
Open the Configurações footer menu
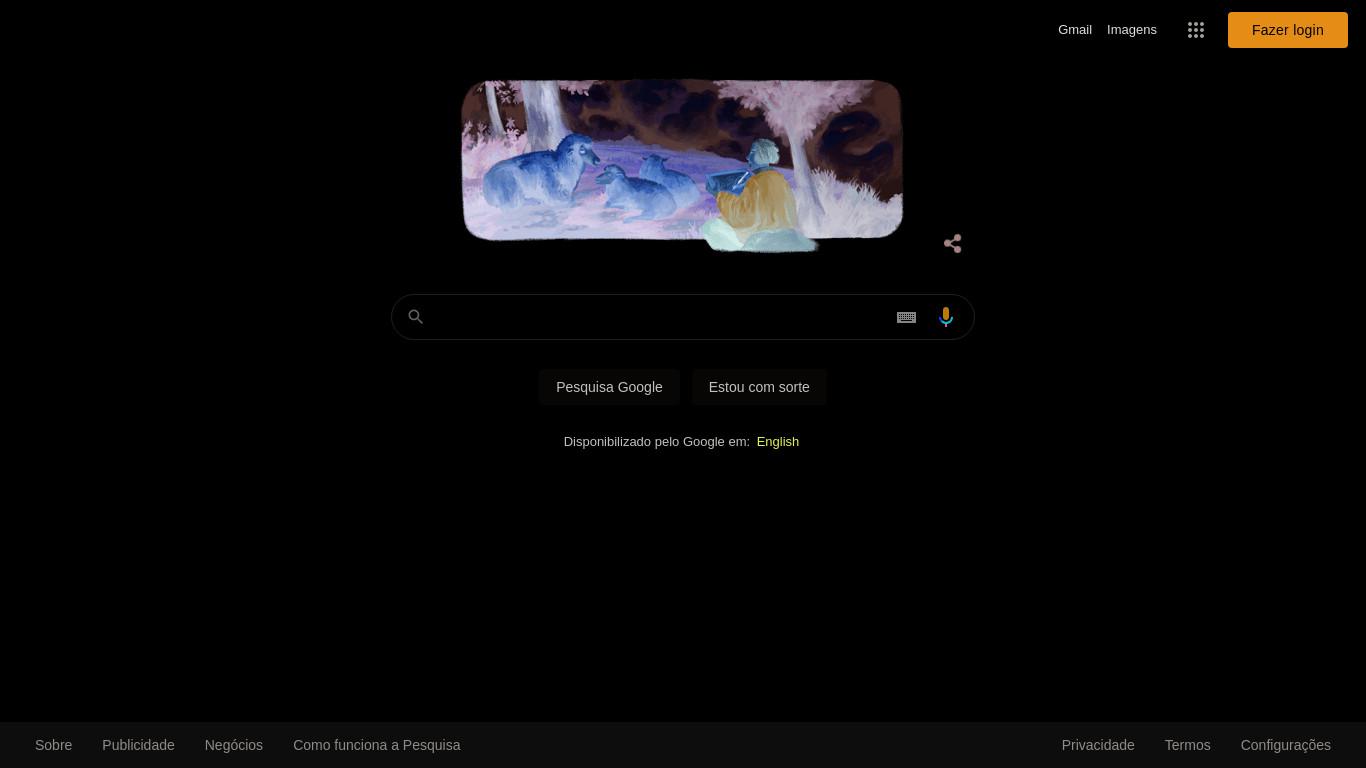coord(1286,745)
